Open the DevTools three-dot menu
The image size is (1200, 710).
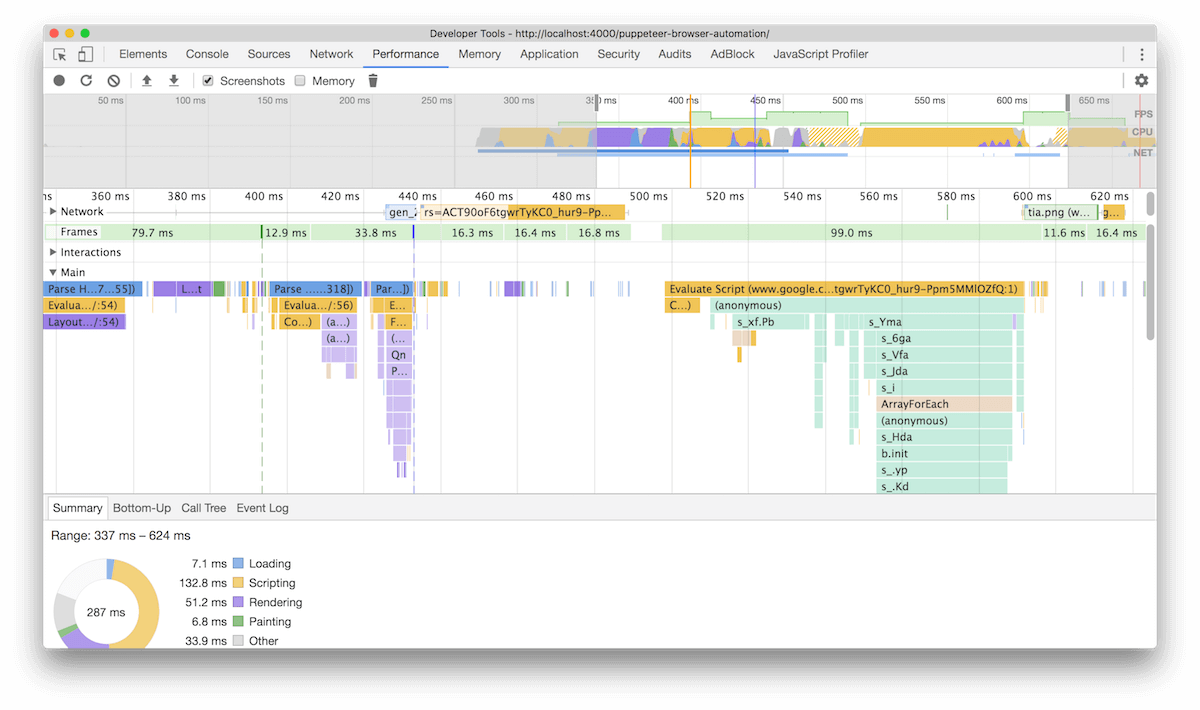1142,53
